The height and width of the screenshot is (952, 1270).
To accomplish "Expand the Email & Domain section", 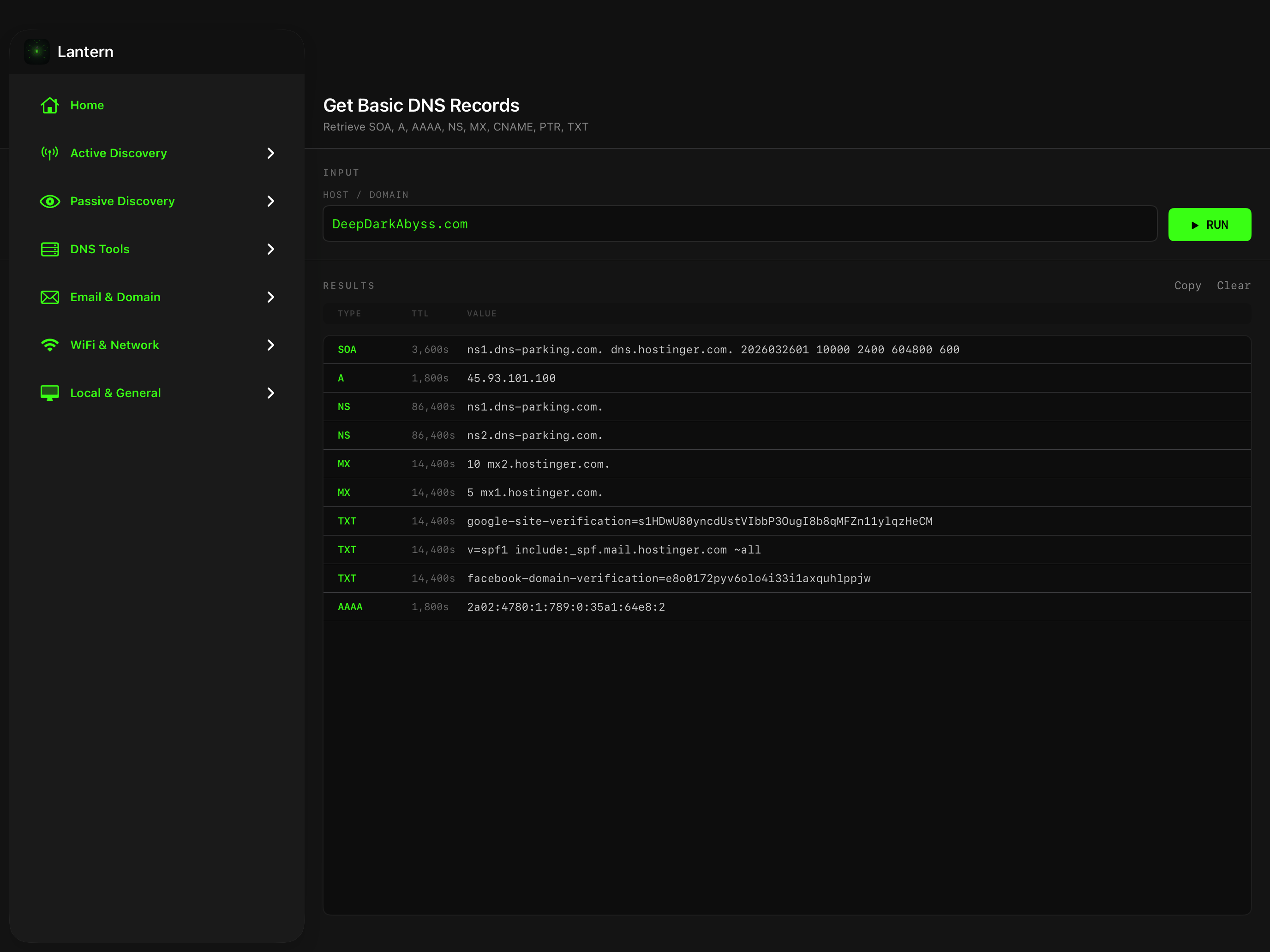I will coord(270,297).
